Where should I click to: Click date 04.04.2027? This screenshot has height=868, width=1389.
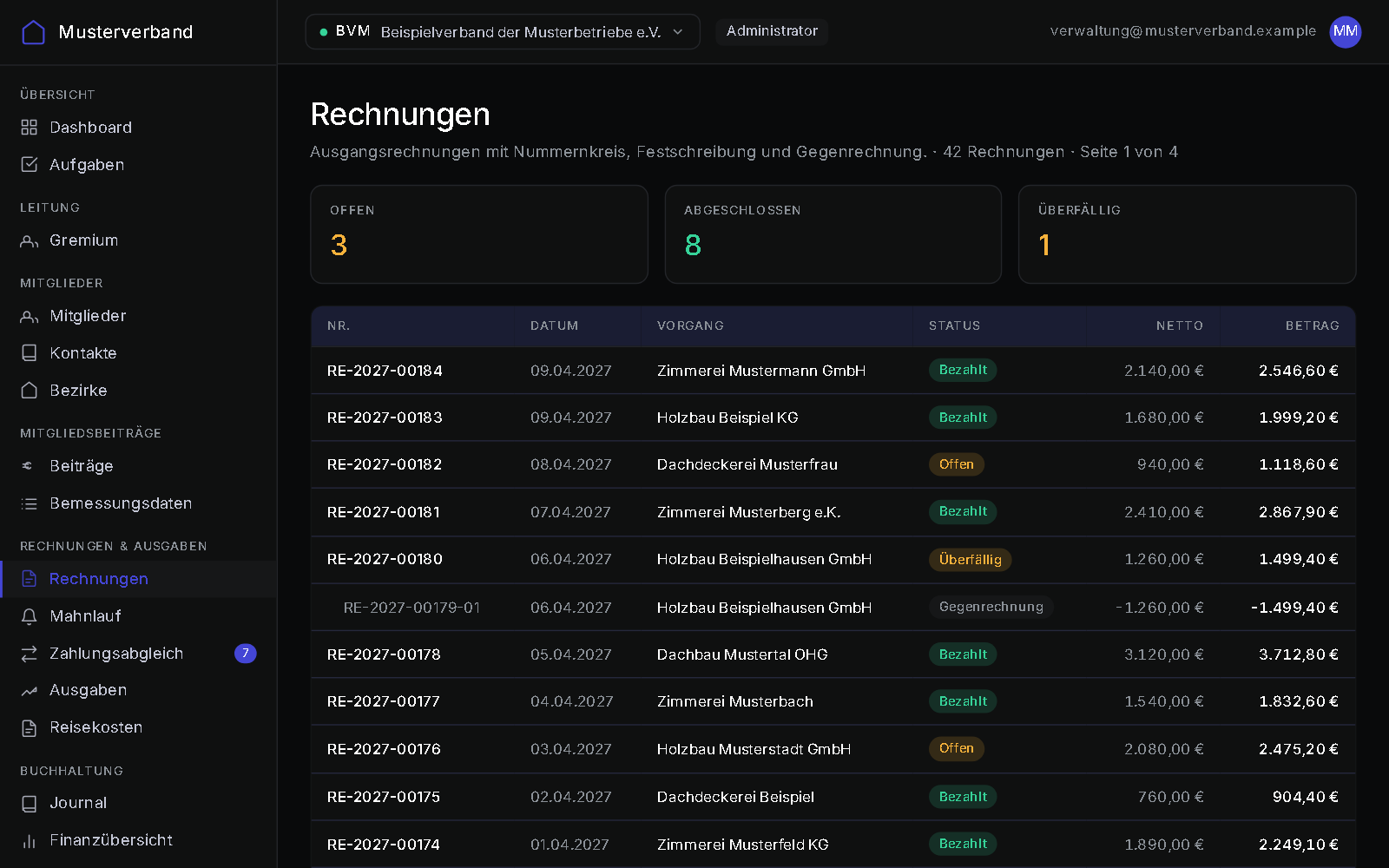[x=571, y=701]
